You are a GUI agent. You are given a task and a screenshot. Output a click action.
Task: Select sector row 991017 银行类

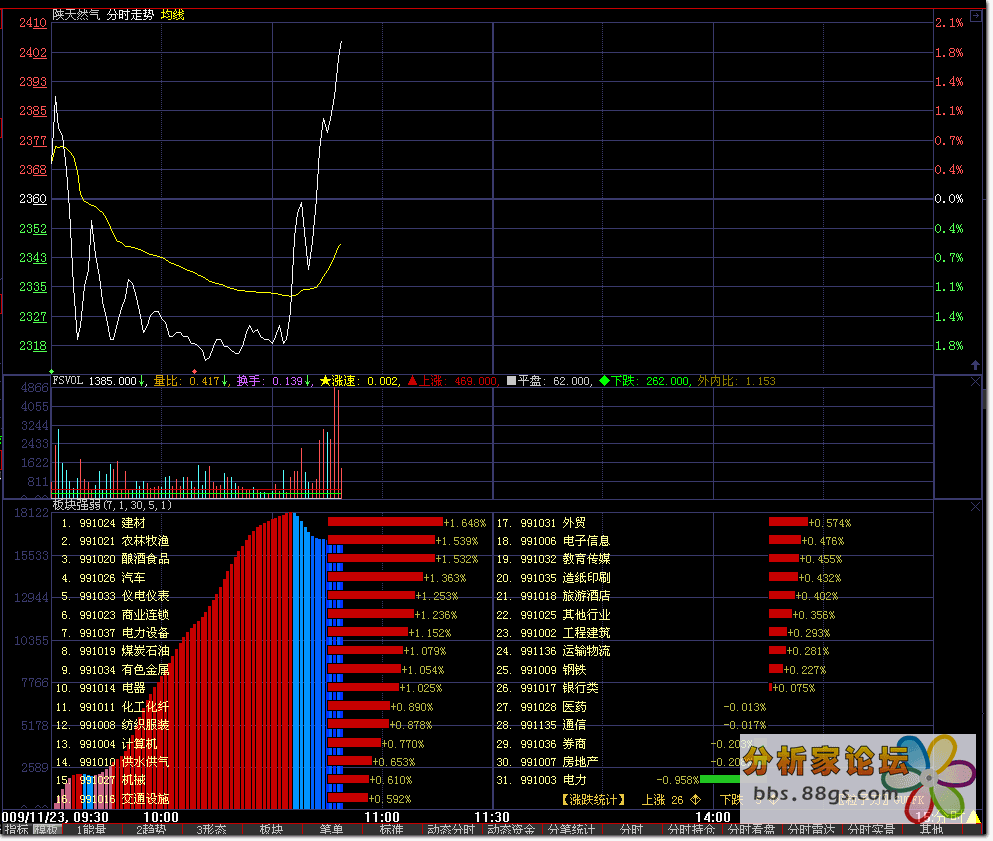(548, 688)
